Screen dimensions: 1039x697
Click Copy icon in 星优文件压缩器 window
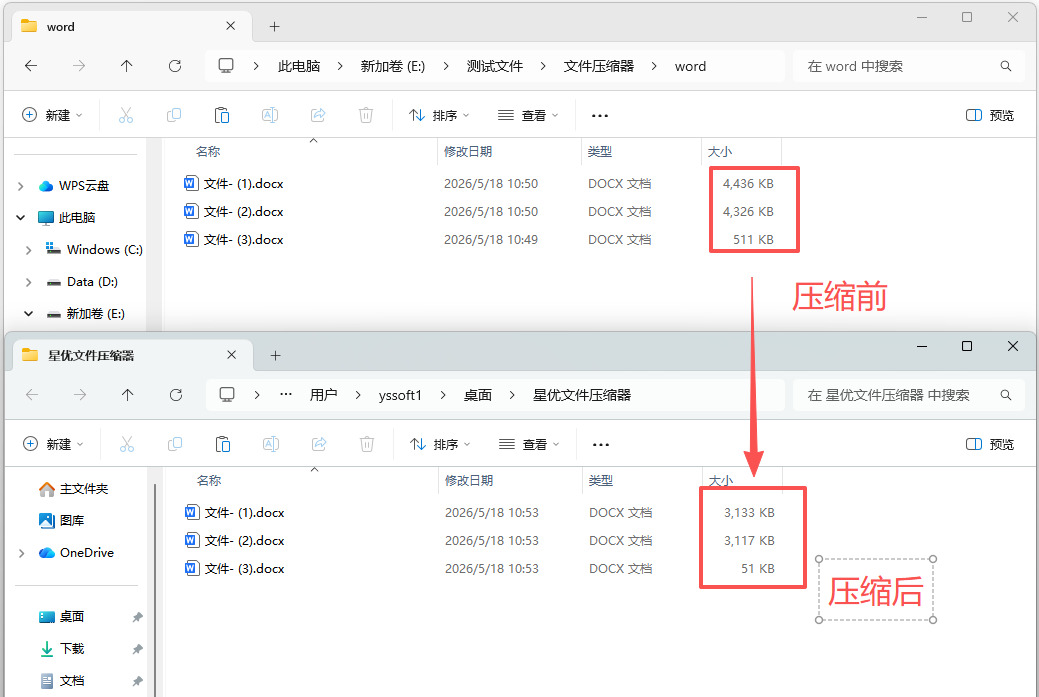coord(175,444)
